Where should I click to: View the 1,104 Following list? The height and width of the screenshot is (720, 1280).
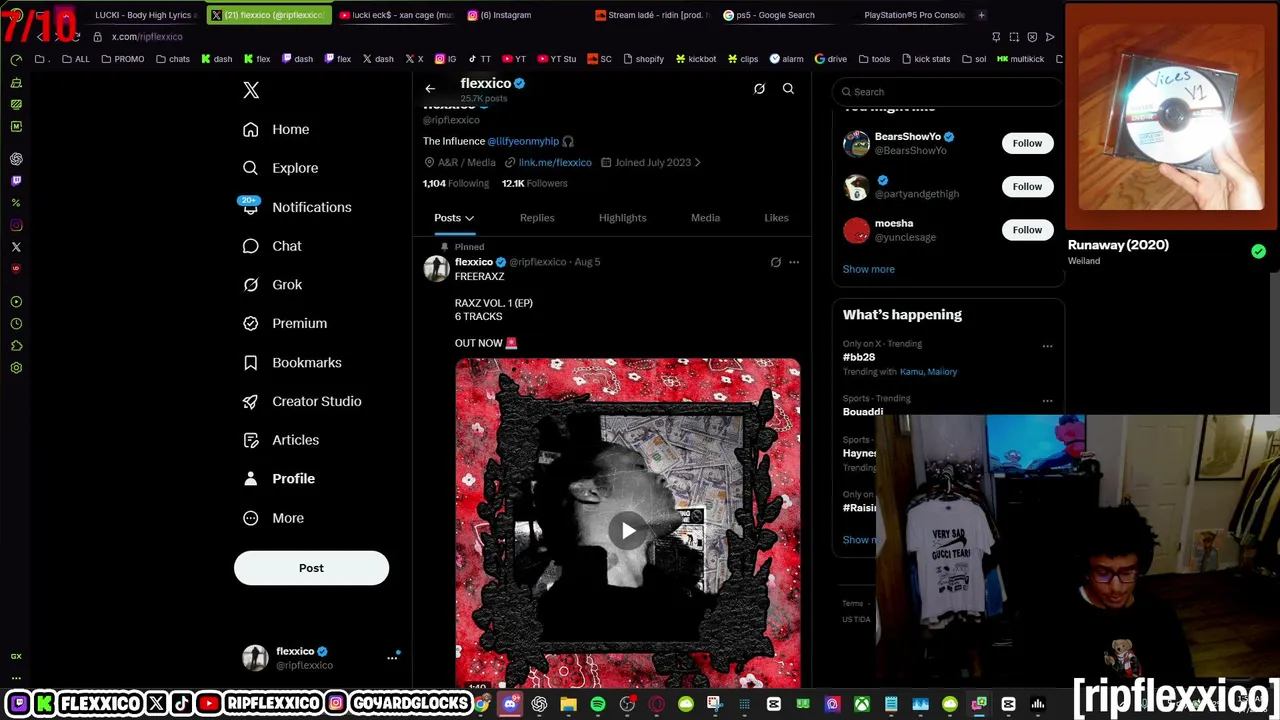pos(456,183)
